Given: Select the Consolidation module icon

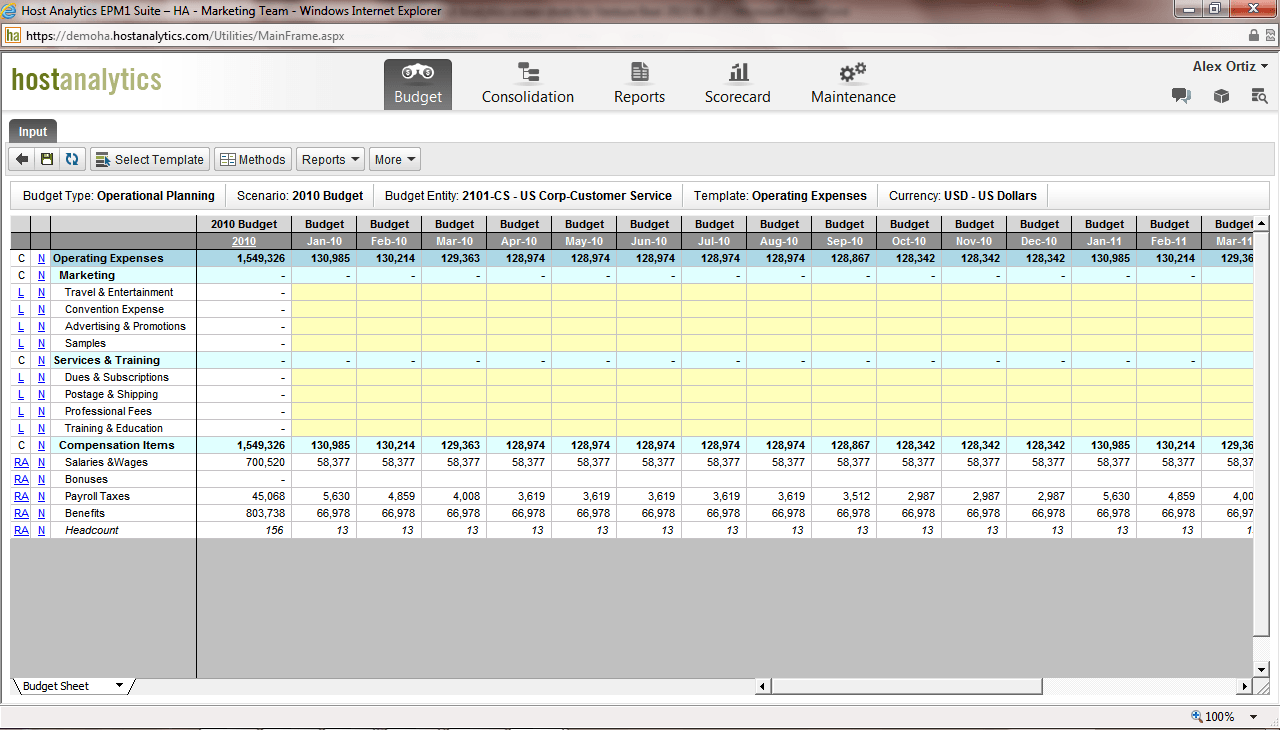Looking at the screenshot, I should (527, 83).
